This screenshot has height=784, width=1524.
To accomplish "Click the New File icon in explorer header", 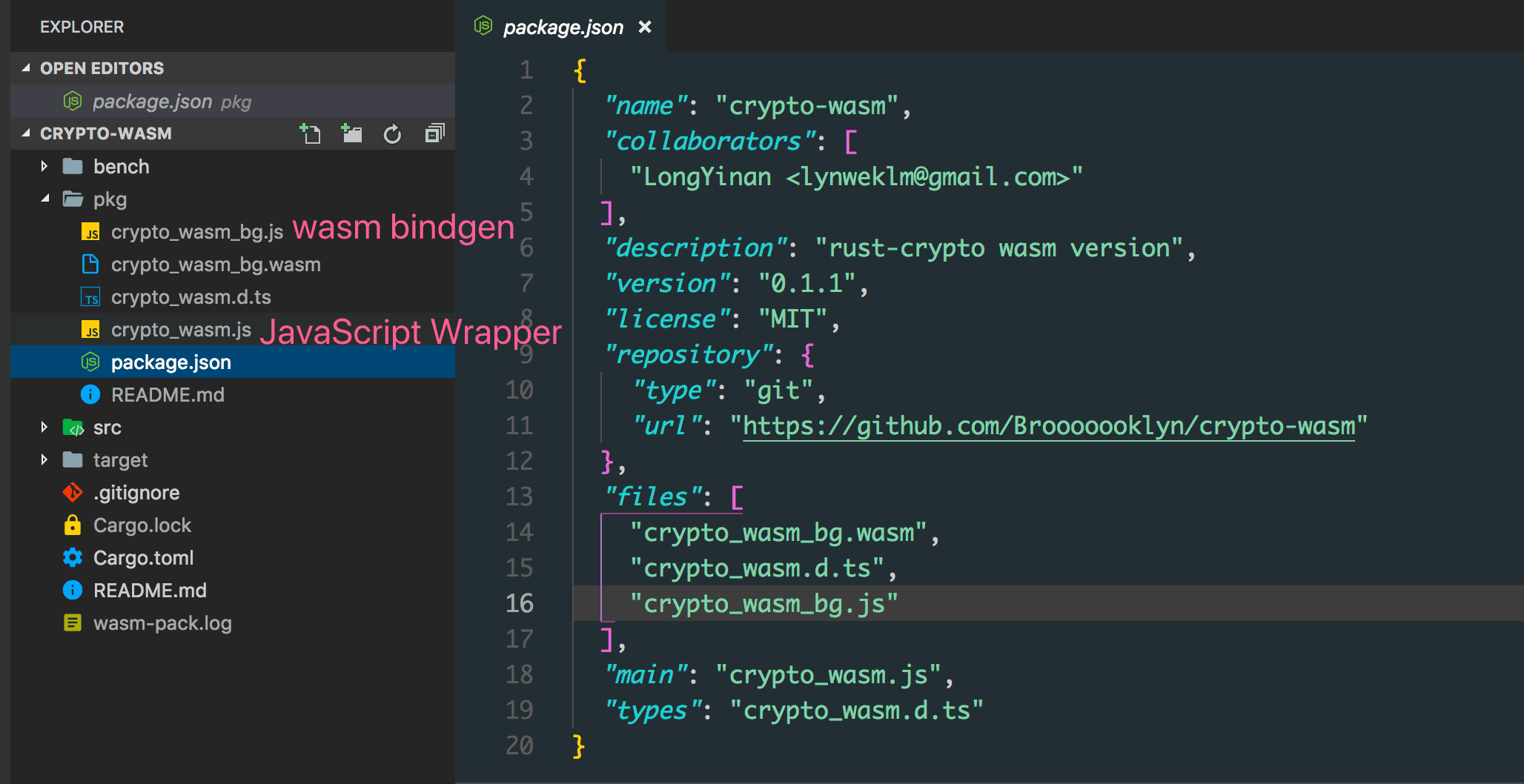I will [310, 133].
